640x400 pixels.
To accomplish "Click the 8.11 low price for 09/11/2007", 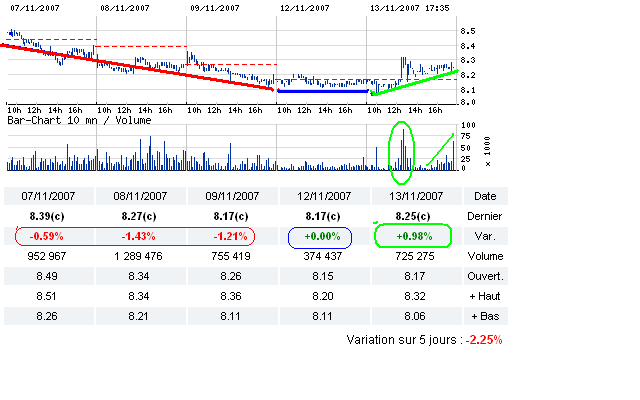I will pos(231,316).
